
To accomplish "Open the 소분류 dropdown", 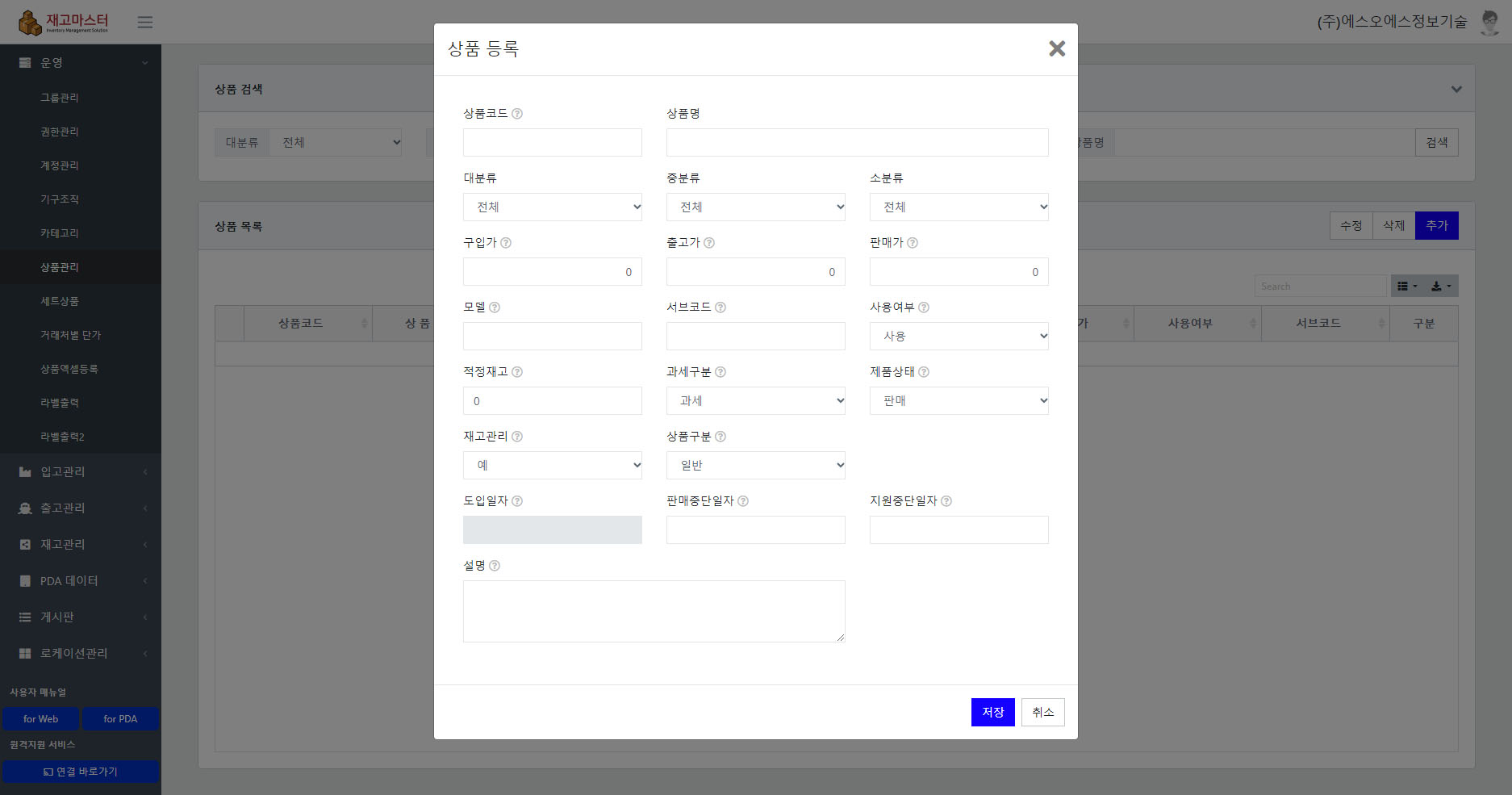I will point(959,207).
